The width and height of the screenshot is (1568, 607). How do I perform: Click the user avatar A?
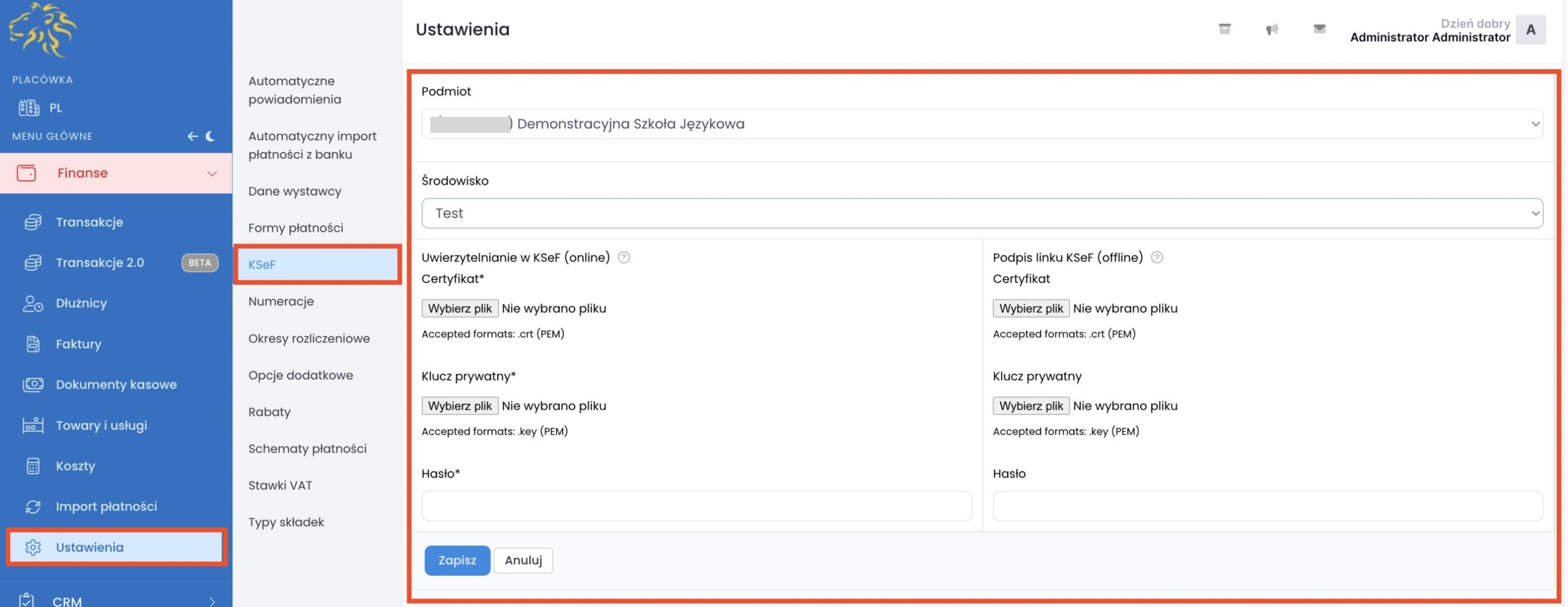1530,29
